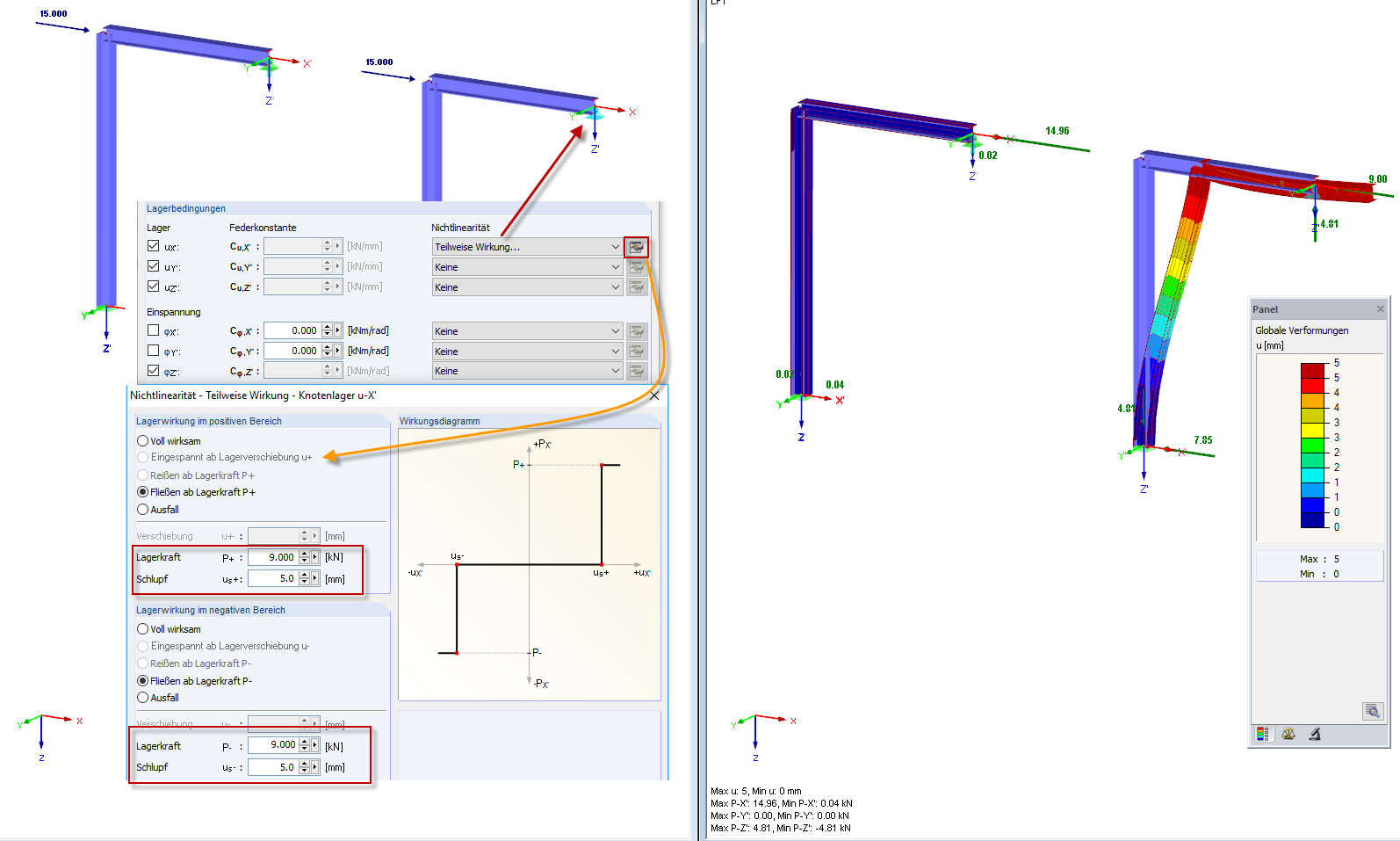Click the Lagerkraft P- value field
Image resolution: width=1400 pixels, height=841 pixels.
[x=273, y=744]
